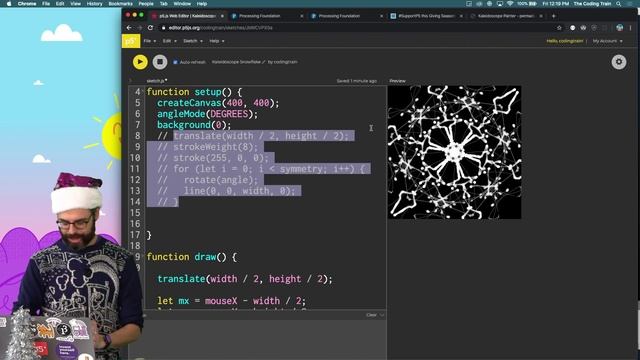Open the Help dropdown in p5 editor
This screenshot has height=360, width=640.
coord(217,41)
